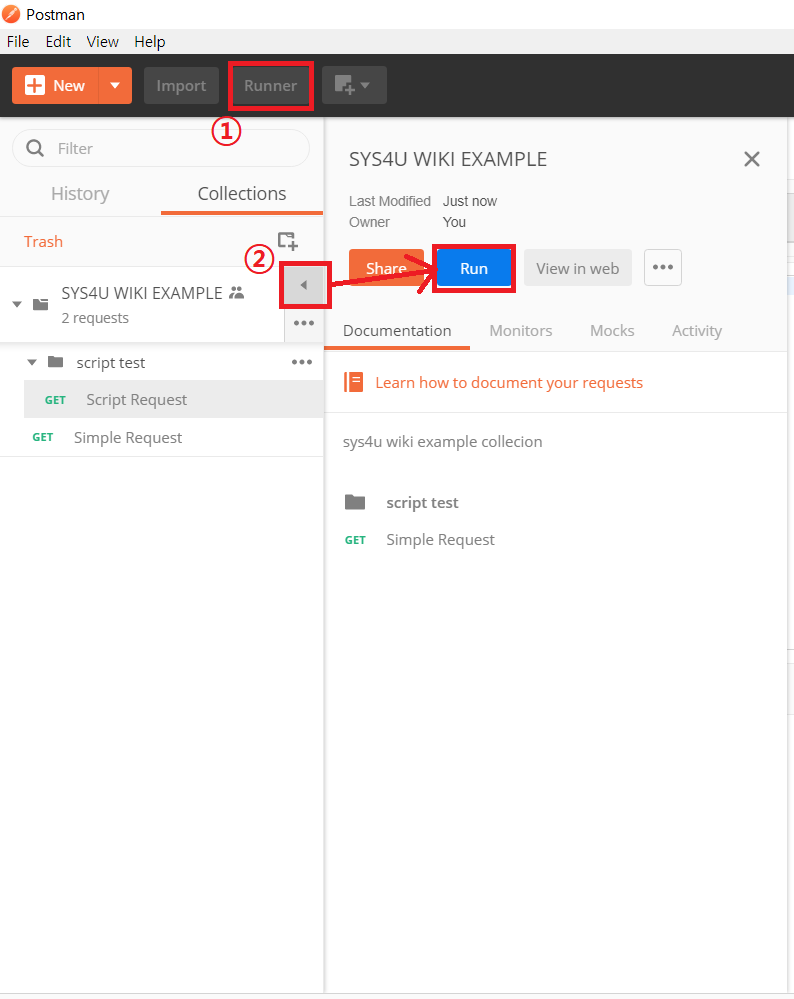Open the Trash link
The width and height of the screenshot is (794, 999).
pos(43,241)
